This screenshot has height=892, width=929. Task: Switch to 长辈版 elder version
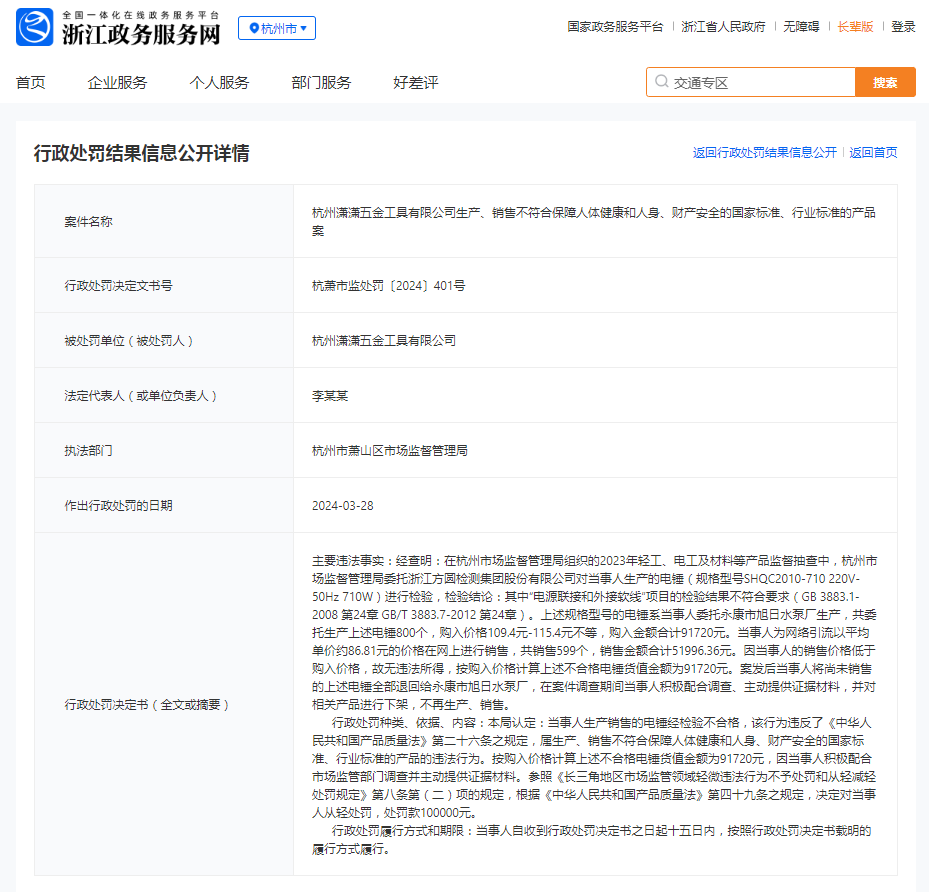(855, 27)
